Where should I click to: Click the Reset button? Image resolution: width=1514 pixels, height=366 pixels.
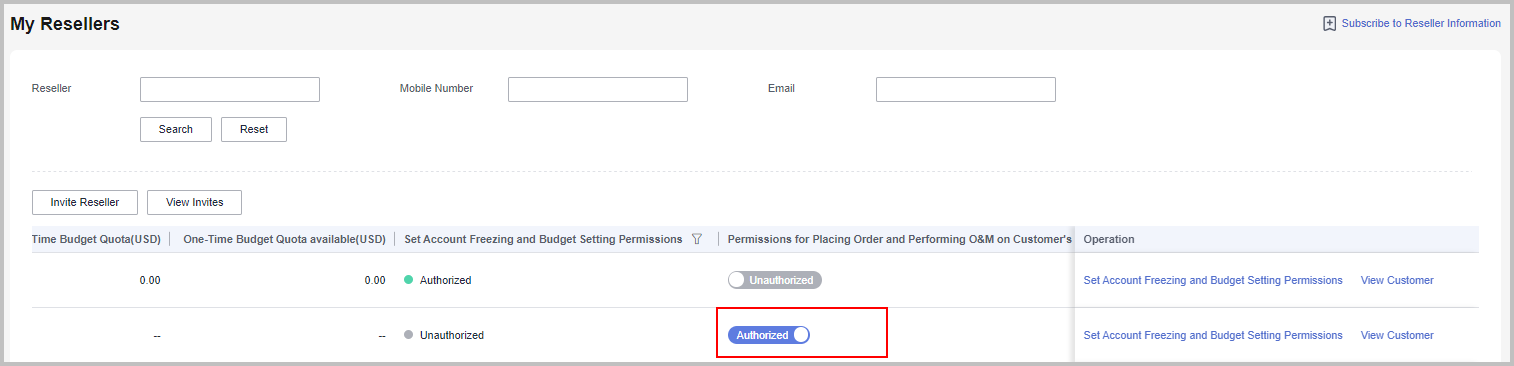pyautogui.click(x=254, y=129)
